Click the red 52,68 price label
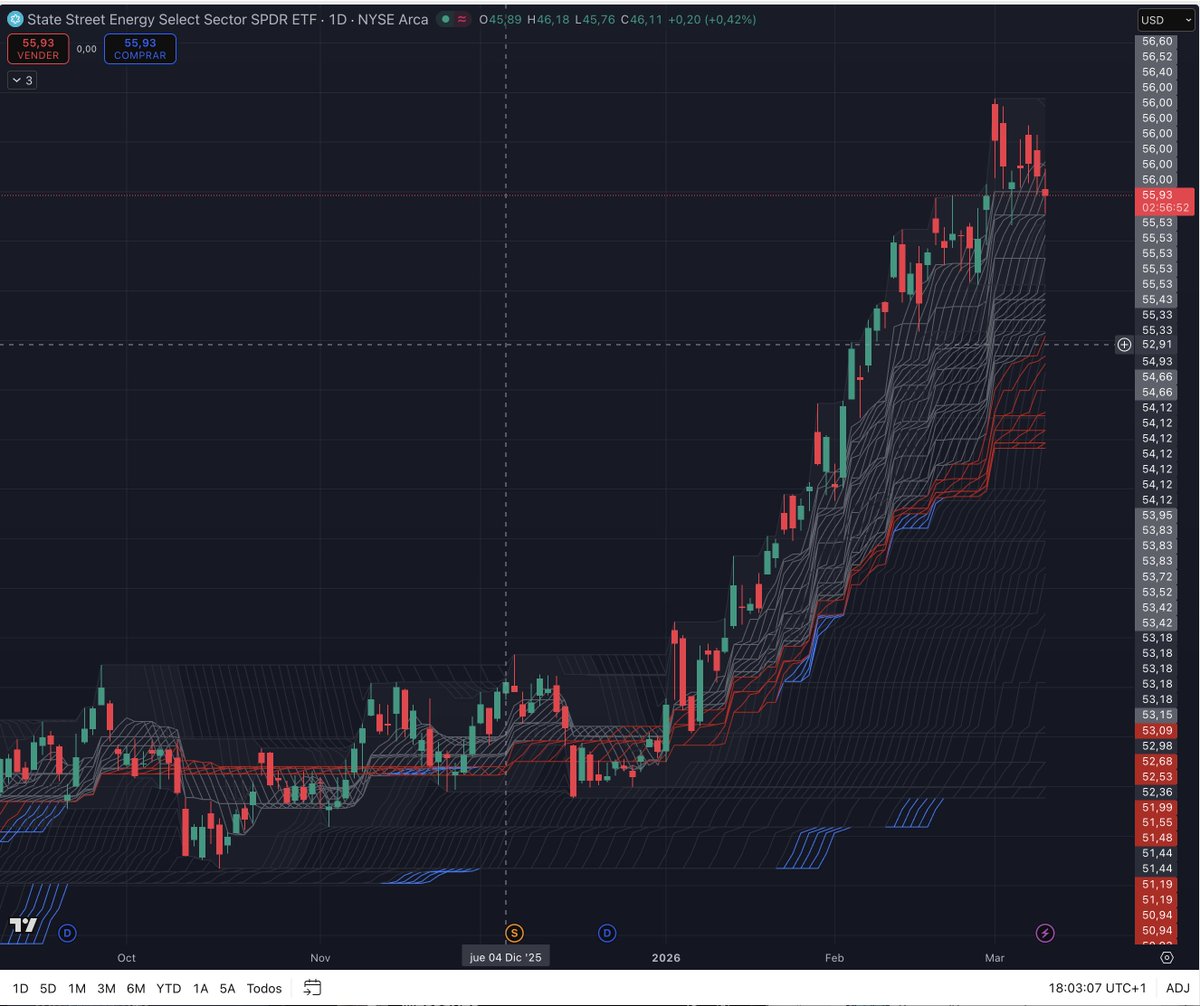This screenshot has height=1006, width=1200. click(1157, 761)
